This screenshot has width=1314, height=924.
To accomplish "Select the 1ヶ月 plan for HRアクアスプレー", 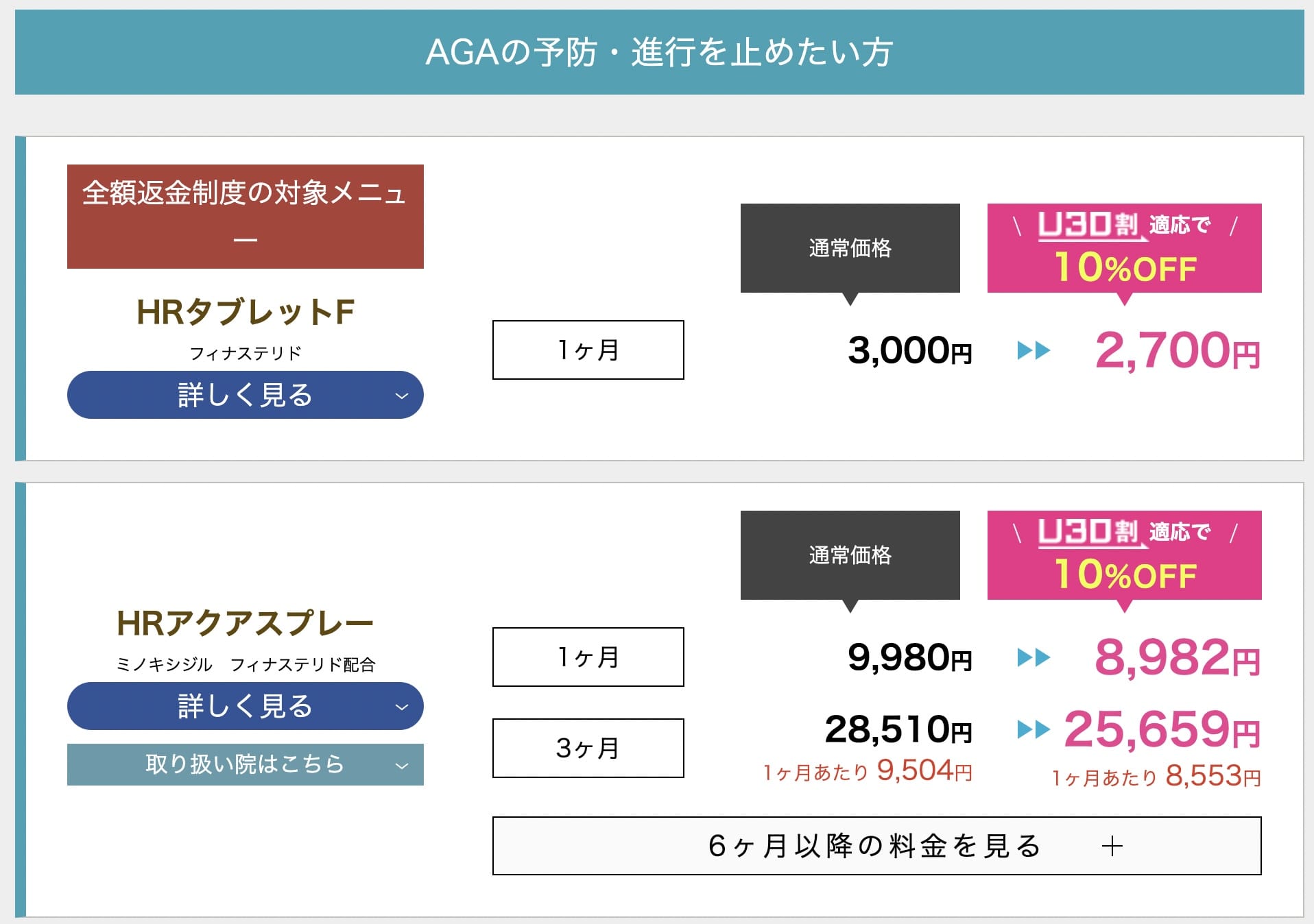I will click(588, 657).
